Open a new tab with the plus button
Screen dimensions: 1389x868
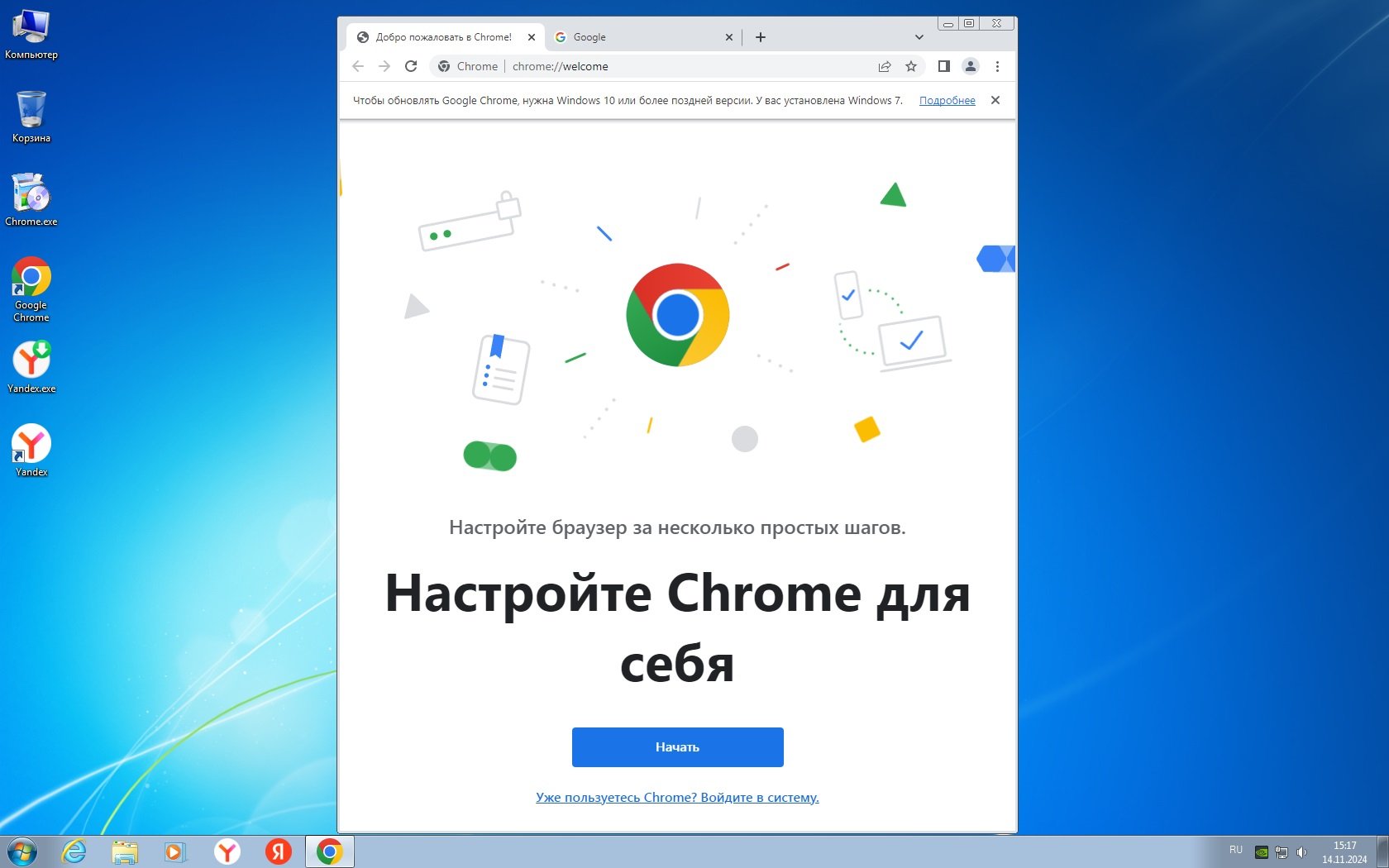(761, 37)
